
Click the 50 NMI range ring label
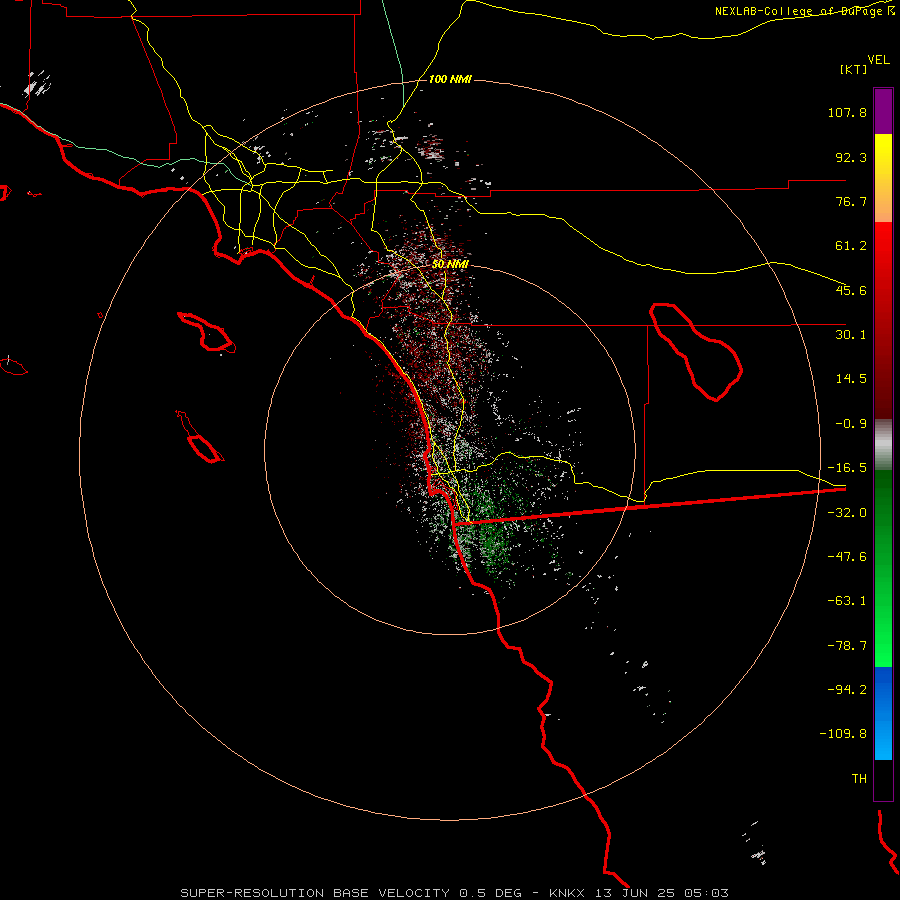click(450, 264)
